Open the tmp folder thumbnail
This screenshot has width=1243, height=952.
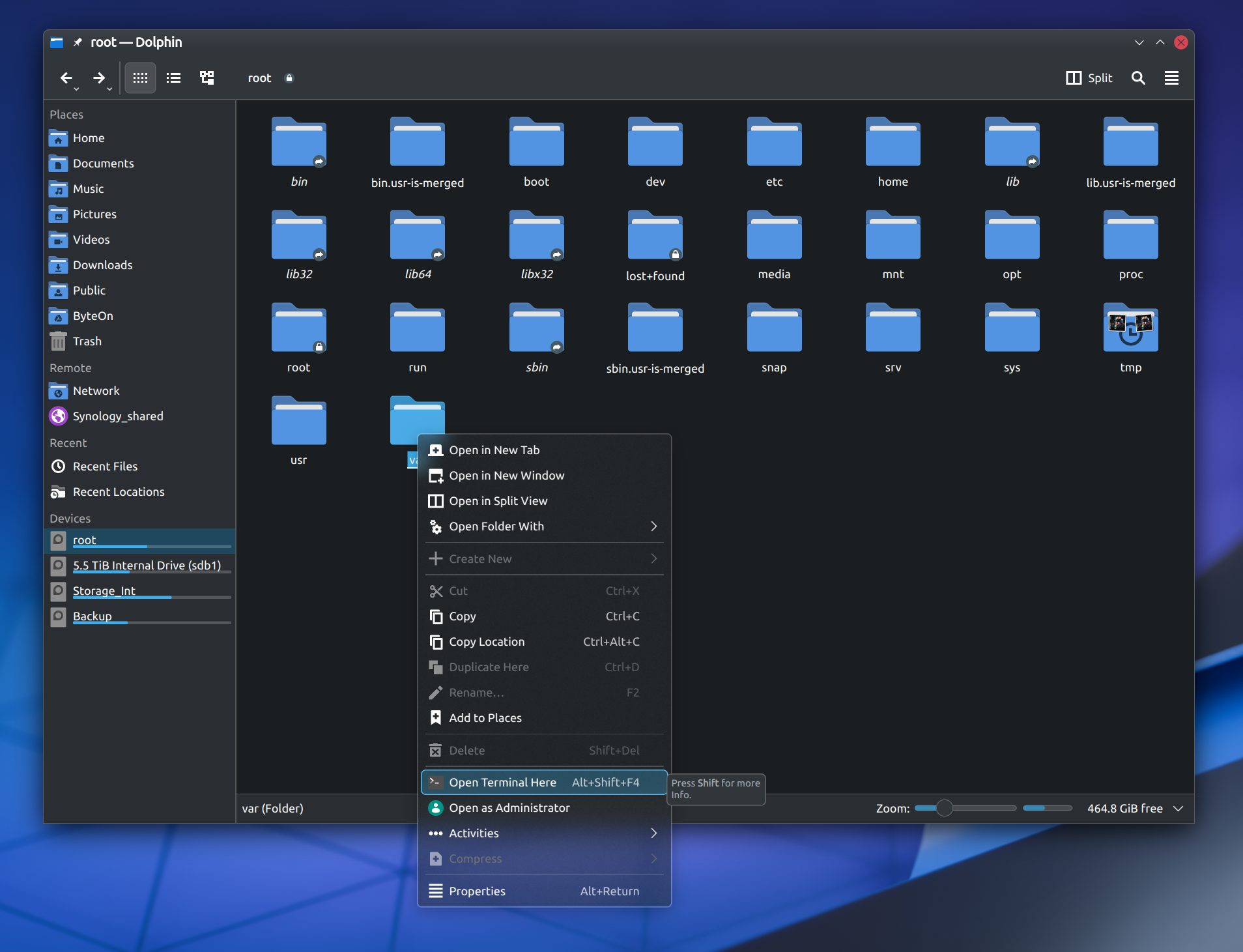tap(1130, 329)
